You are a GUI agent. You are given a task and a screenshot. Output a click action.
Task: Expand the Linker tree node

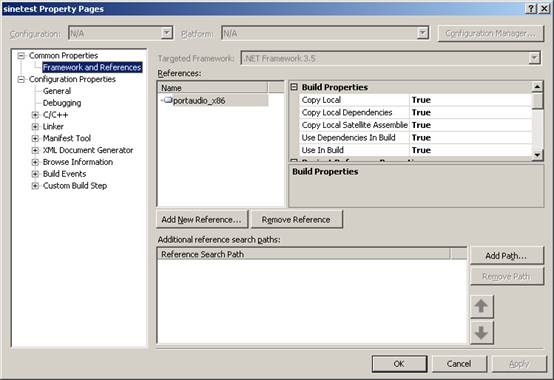(x=35, y=126)
